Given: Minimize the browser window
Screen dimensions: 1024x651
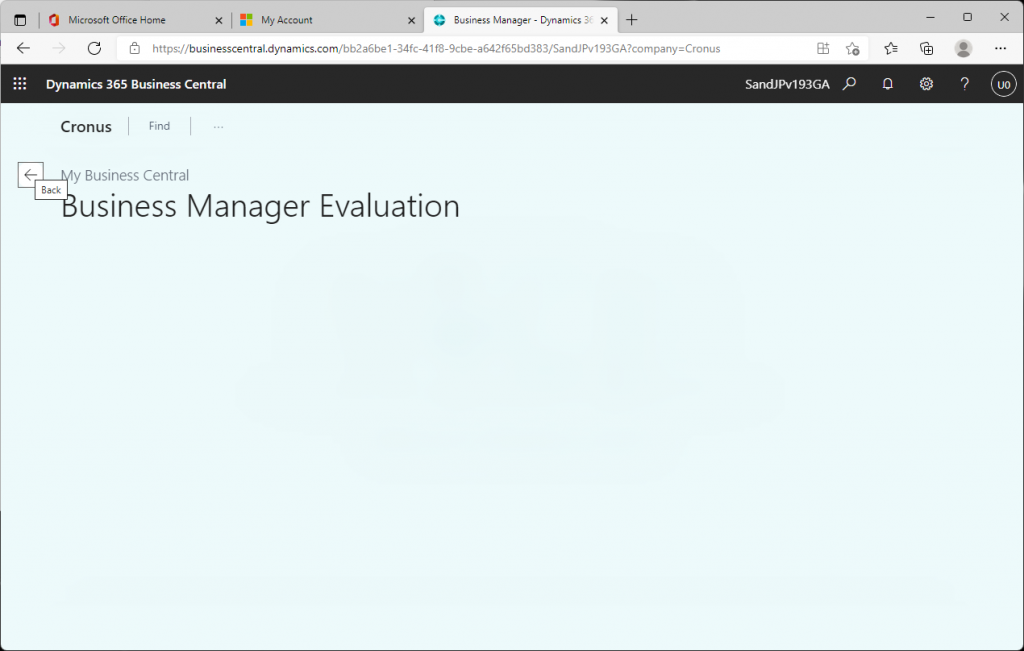Looking at the screenshot, I should [x=931, y=18].
